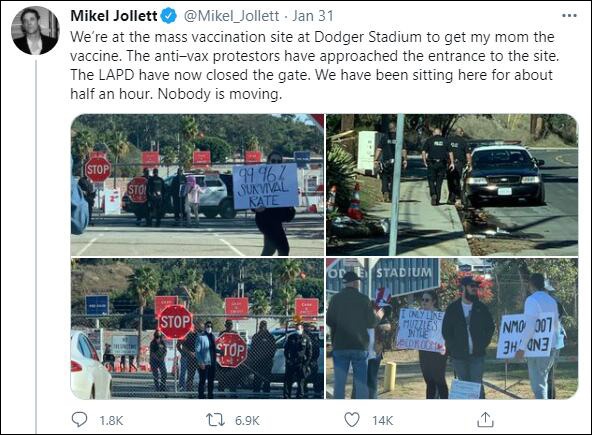Click the blue verified badge icon

point(169,16)
